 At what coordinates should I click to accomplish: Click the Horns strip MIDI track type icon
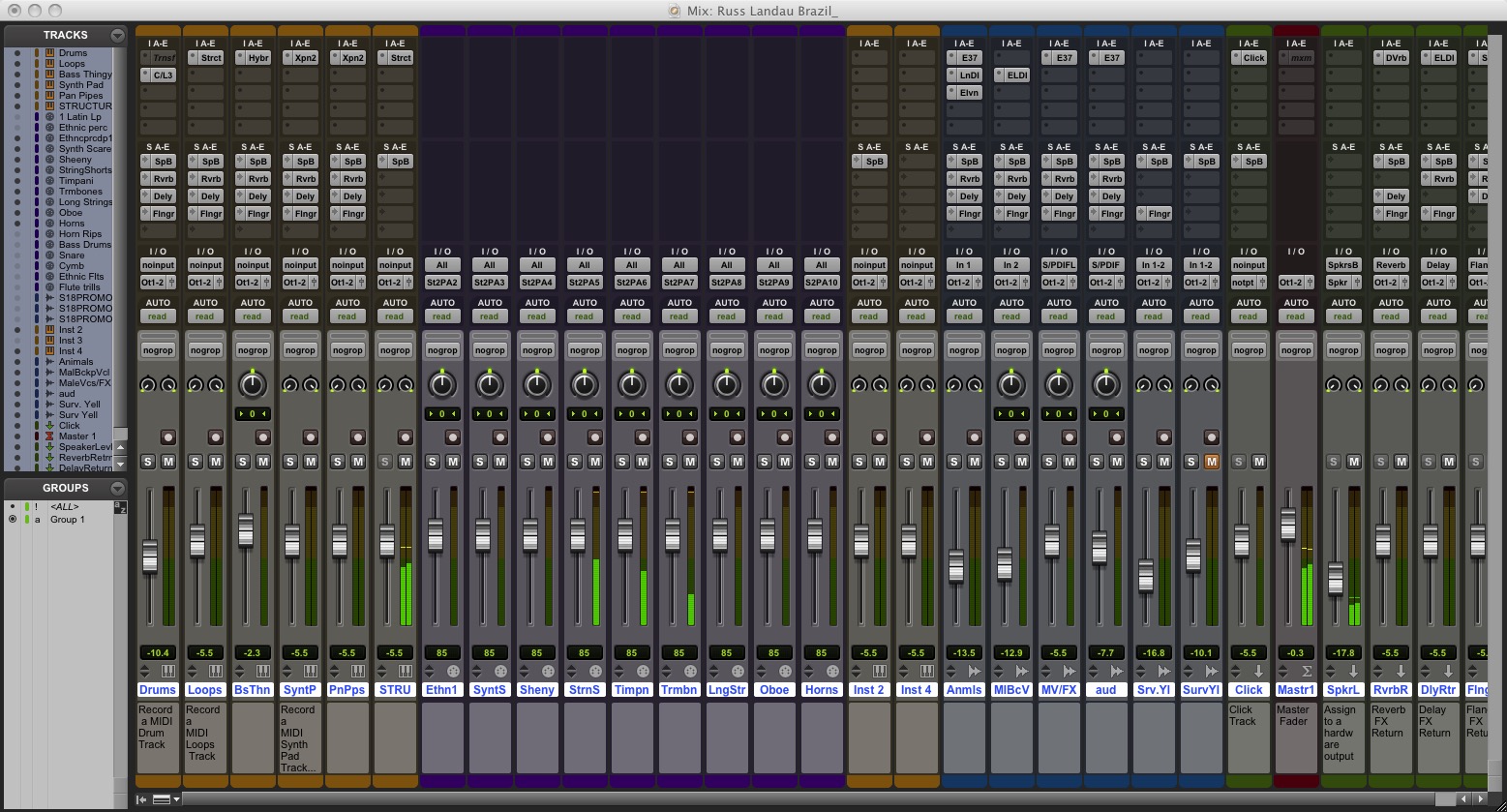(832, 671)
